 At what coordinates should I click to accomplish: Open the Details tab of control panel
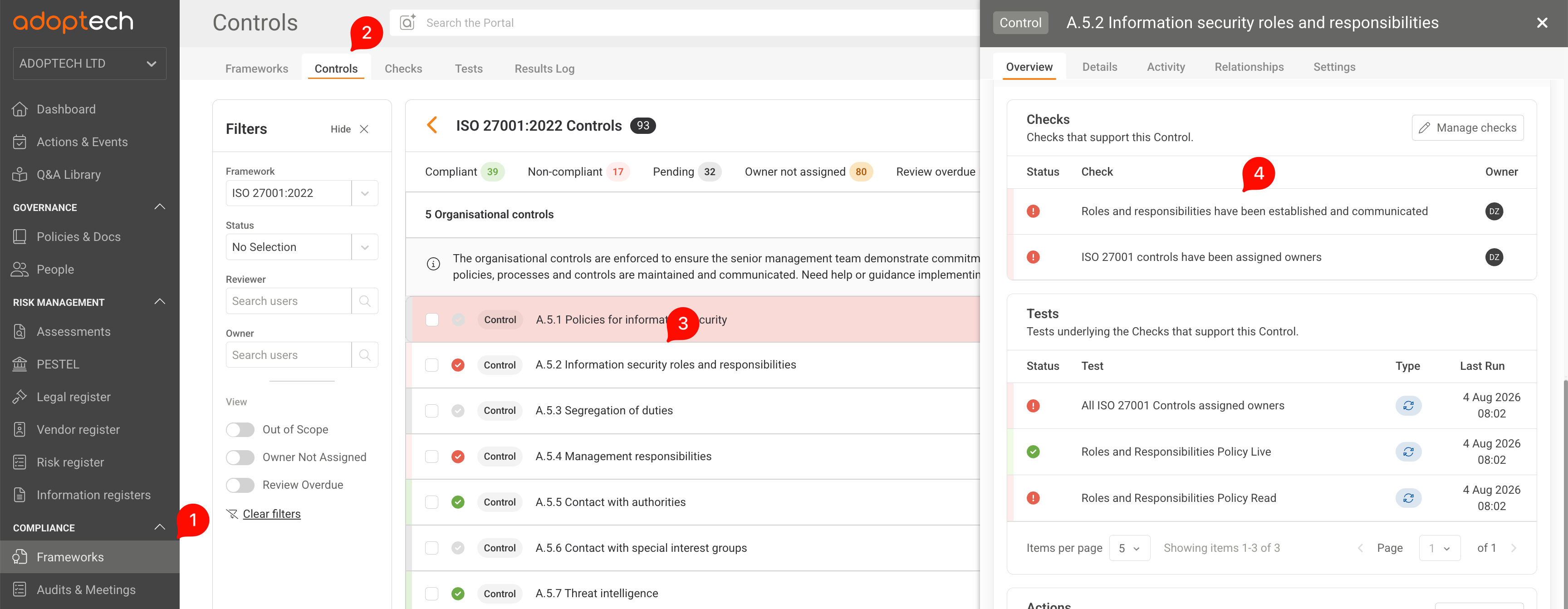click(x=1099, y=67)
